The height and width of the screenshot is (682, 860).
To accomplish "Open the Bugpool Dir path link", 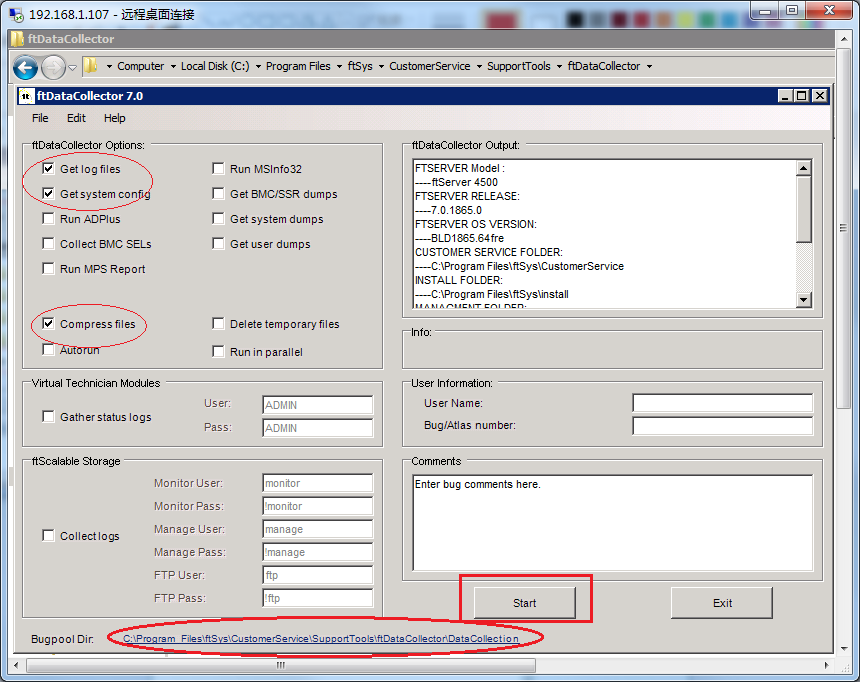I will [x=321, y=639].
